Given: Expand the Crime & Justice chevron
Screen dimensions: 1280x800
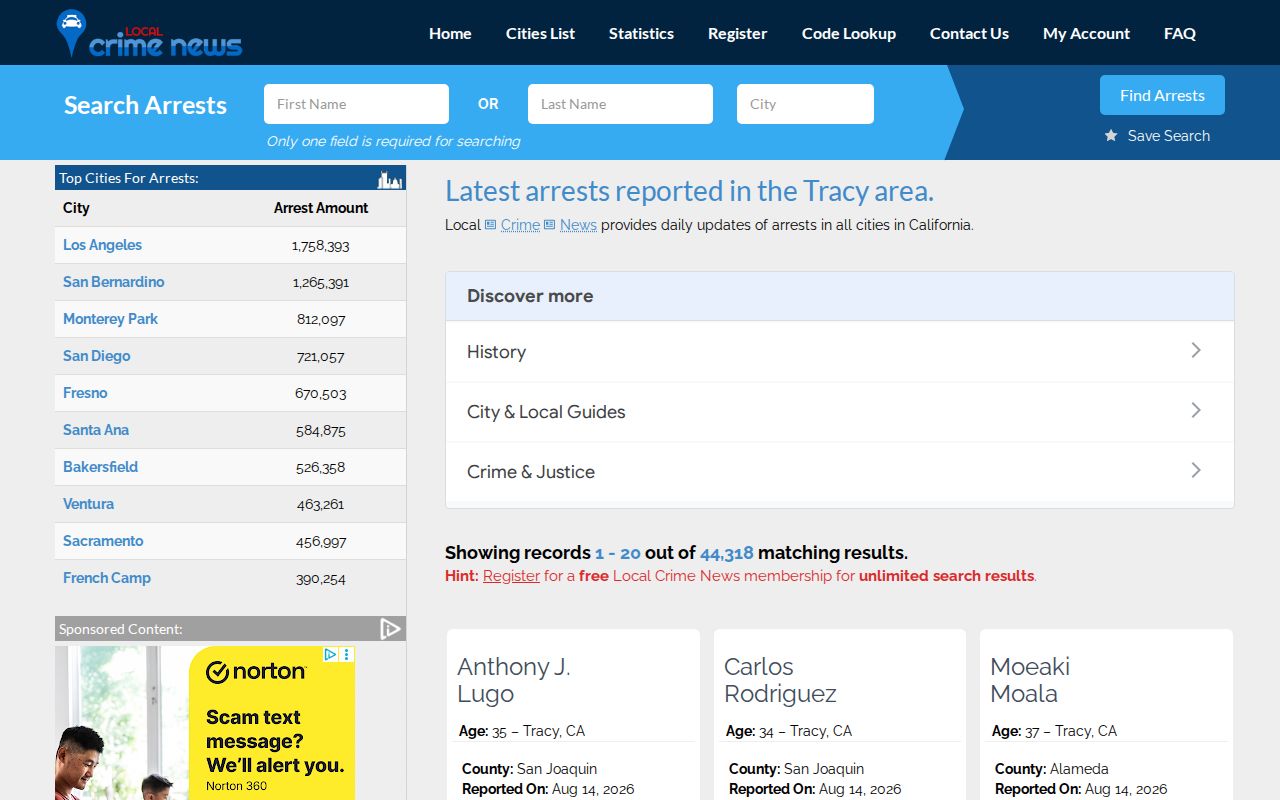Looking at the screenshot, I should [1196, 470].
